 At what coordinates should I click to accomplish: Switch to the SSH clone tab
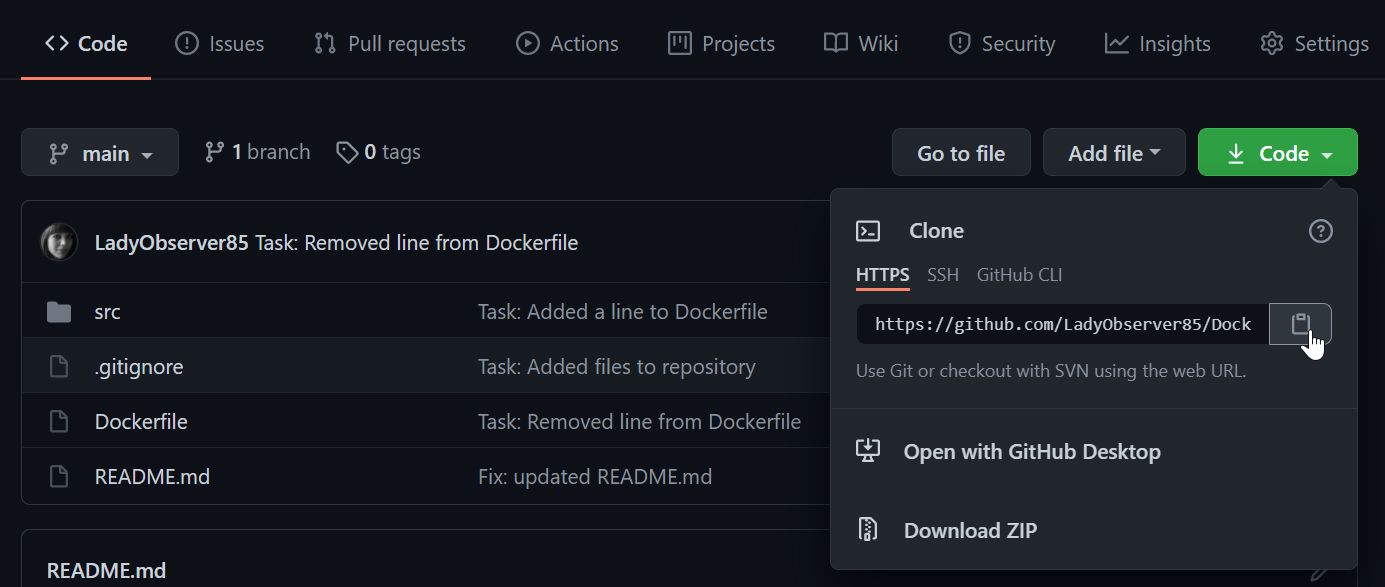[942, 274]
